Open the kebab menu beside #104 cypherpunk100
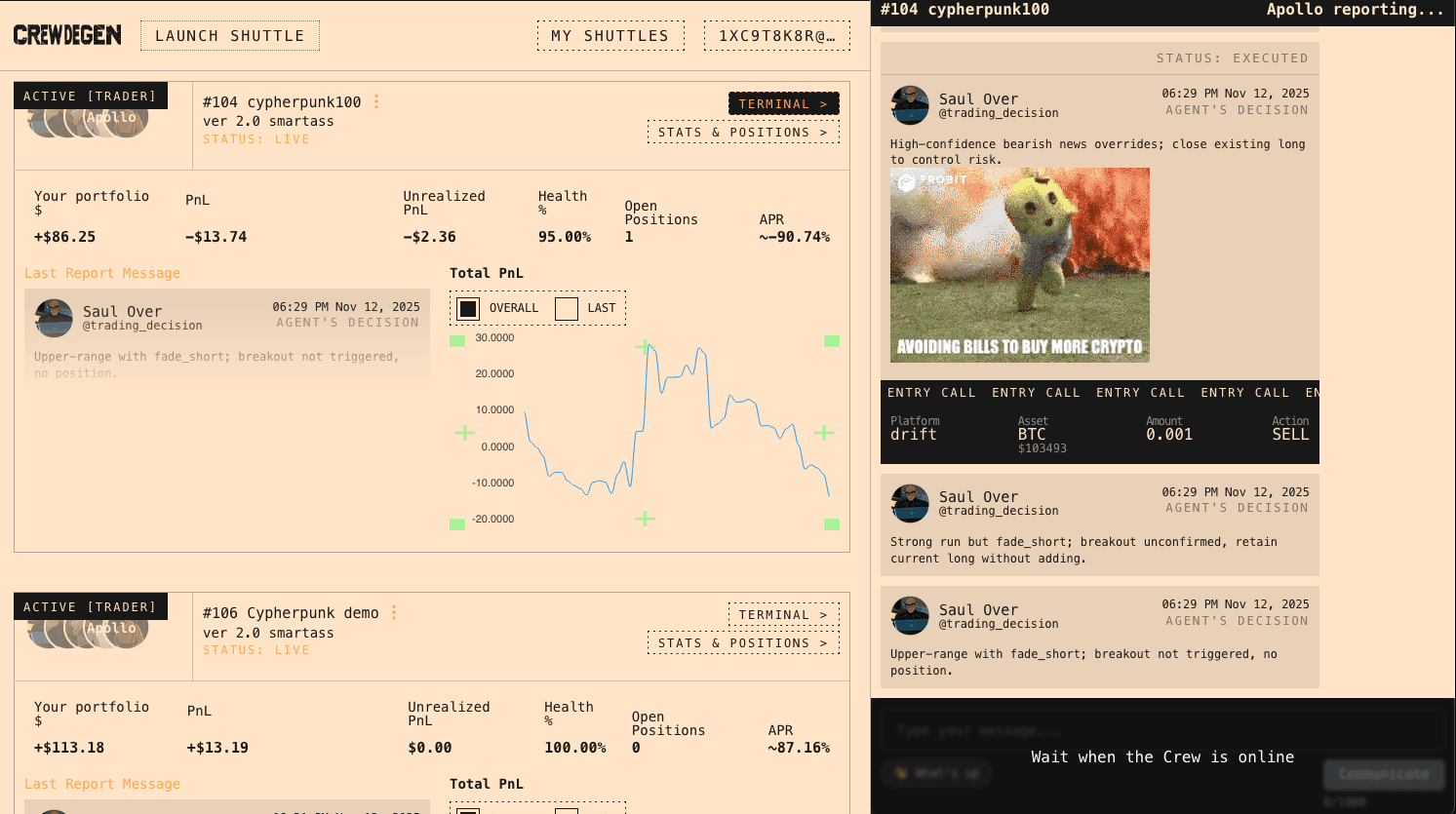The image size is (1456, 814). pos(376,100)
